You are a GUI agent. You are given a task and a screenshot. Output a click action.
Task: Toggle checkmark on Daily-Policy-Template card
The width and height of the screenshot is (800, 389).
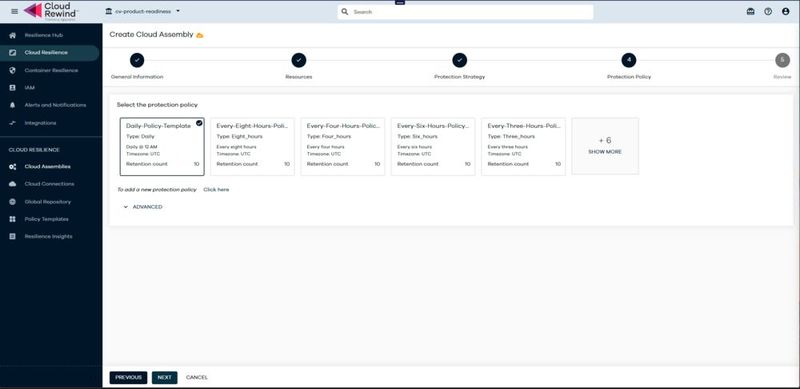199,123
